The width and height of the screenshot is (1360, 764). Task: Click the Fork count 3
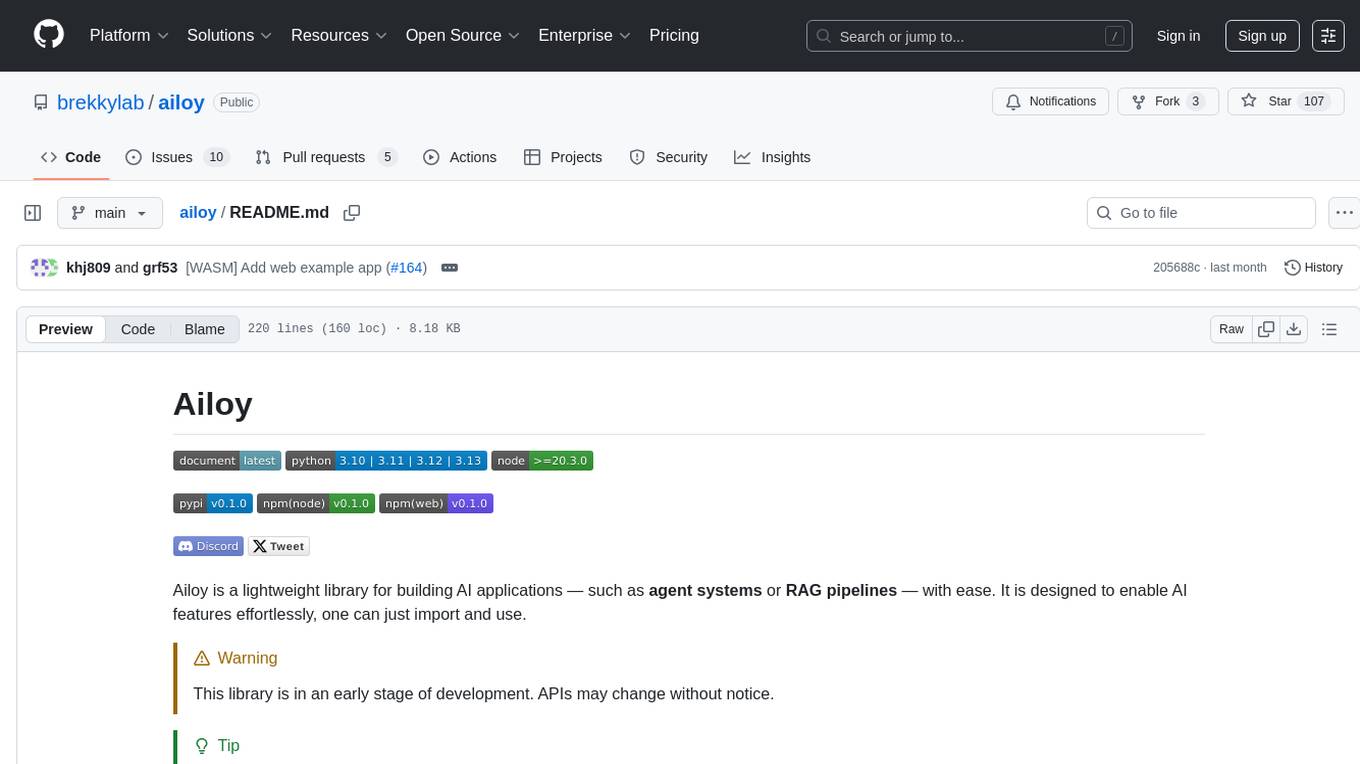click(x=1195, y=101)
